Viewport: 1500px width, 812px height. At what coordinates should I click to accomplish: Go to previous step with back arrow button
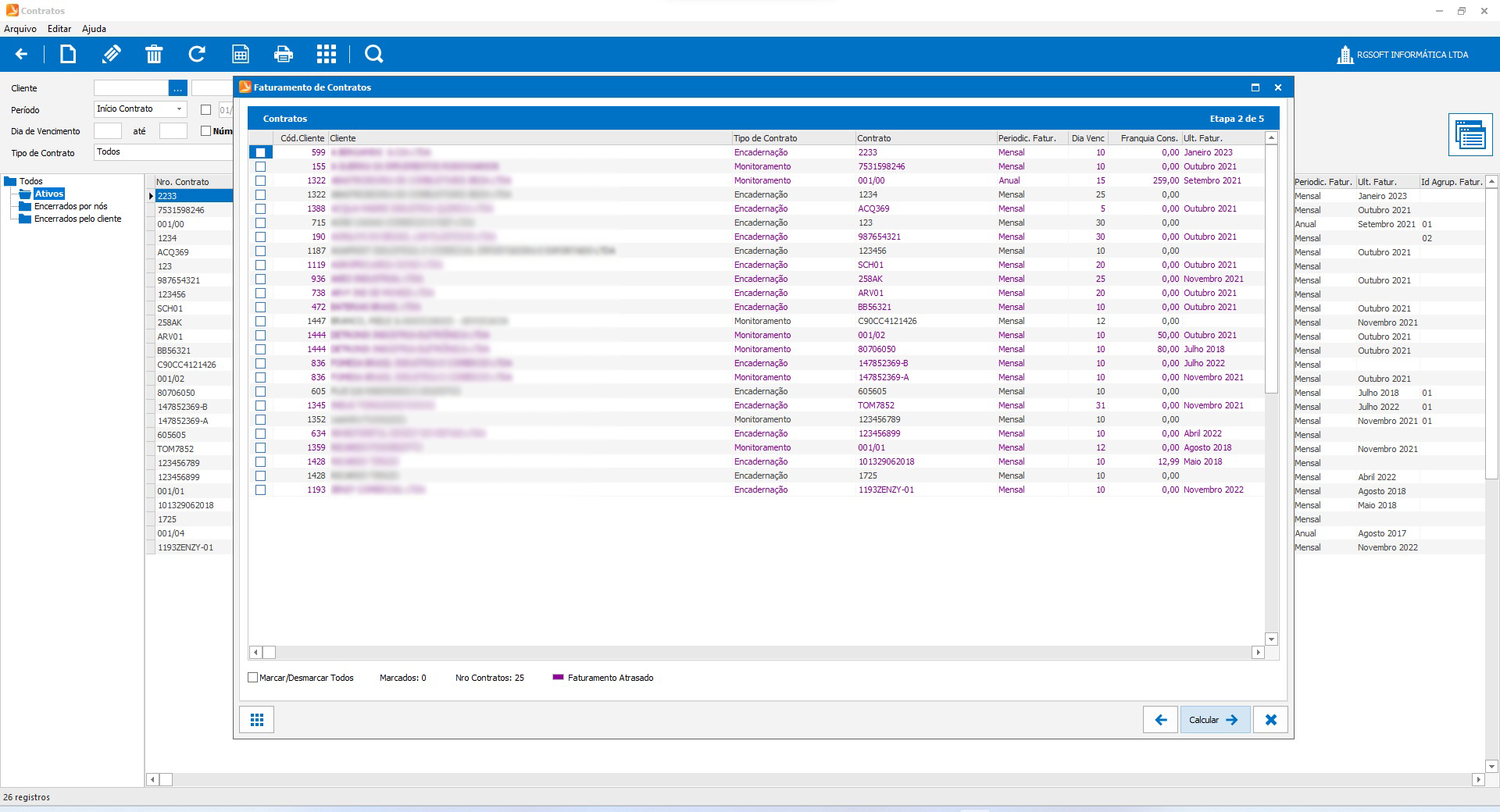point(1160,720)
